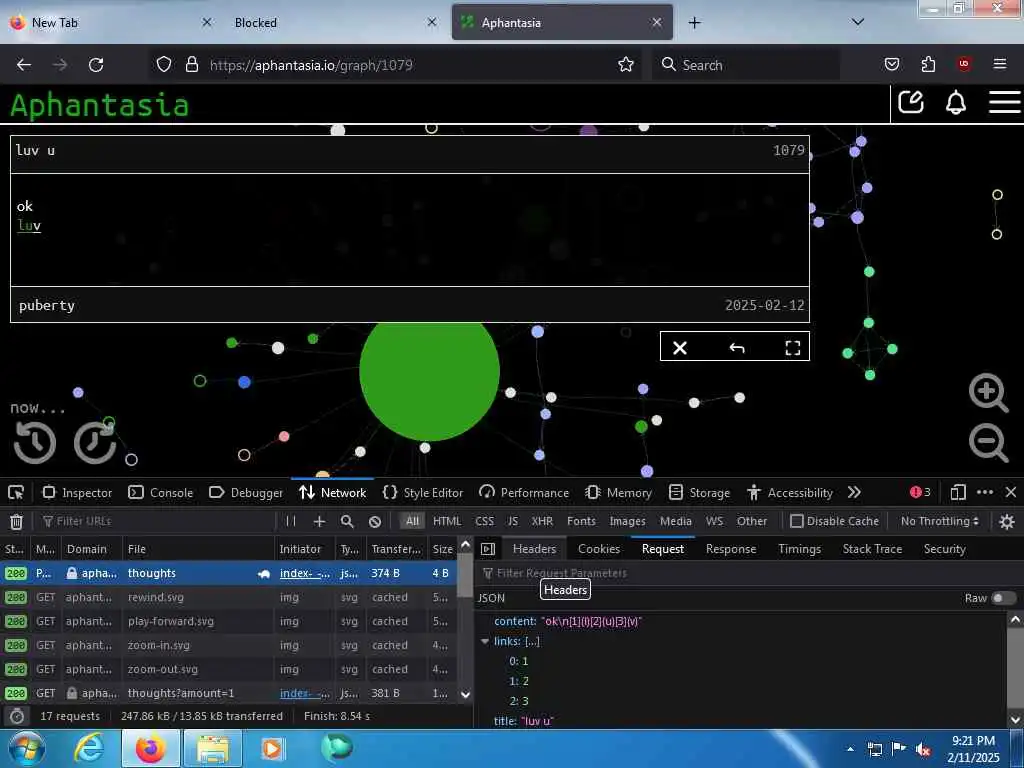Image resolution: width=1024 pixels, height=768 pixels.
Task: Filter requests by HTML type
Action: click(447, 521)
